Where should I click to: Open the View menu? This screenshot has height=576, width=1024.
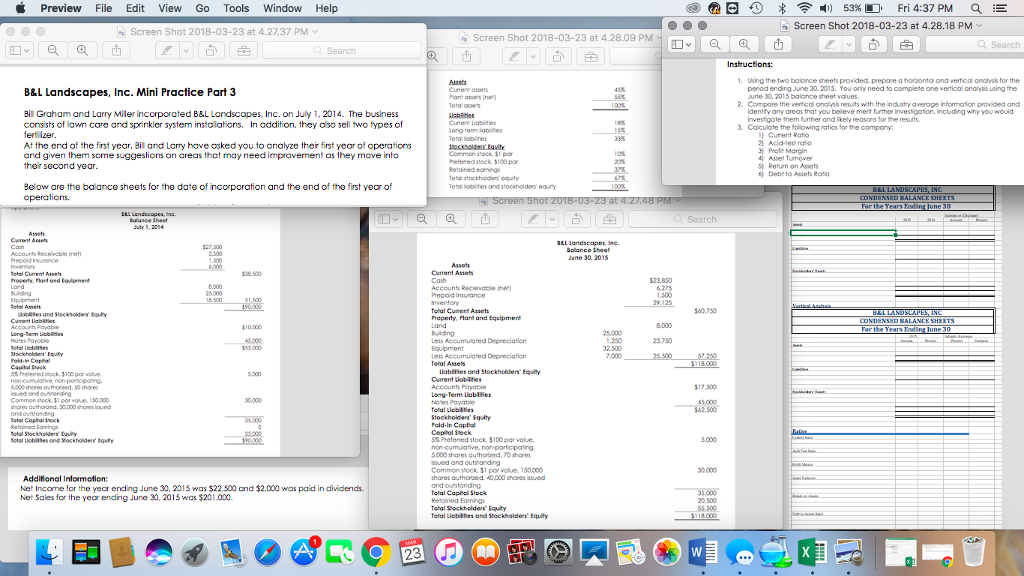coord(170,8)
